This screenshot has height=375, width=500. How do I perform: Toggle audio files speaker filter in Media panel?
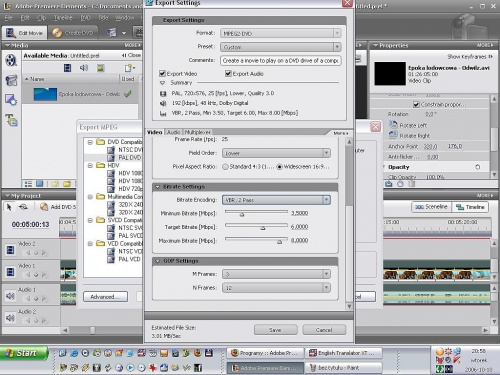[x=84, y=68]
